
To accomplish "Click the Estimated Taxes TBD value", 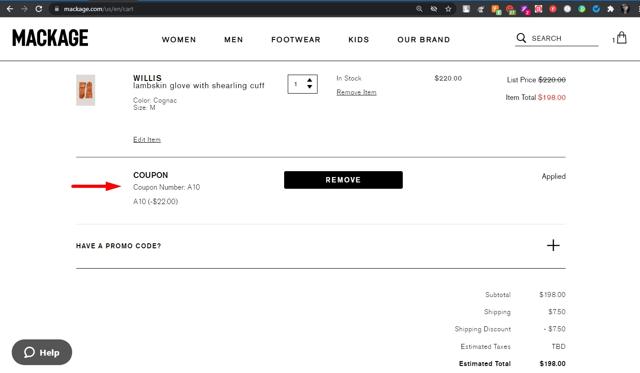I will pyautogui.click(x=558, y=346).
